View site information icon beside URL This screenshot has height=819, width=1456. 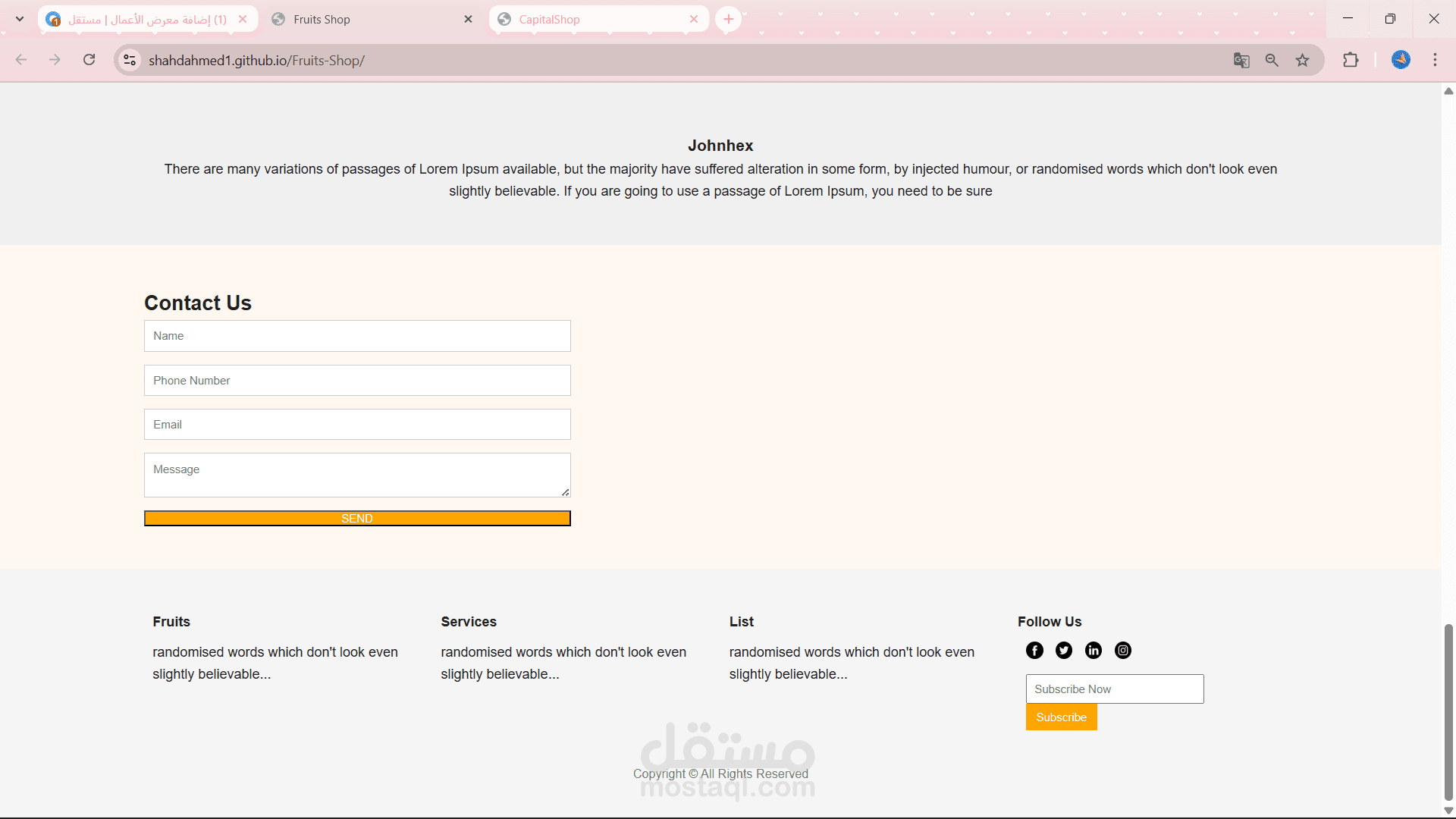[130, 61]
